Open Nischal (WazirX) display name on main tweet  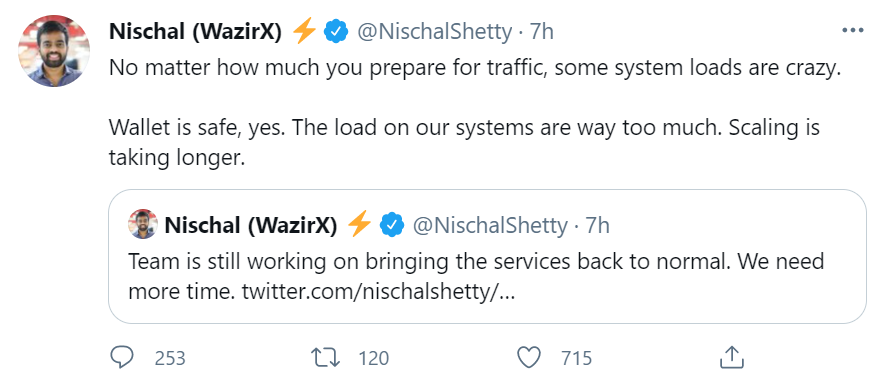pos(195,32)
